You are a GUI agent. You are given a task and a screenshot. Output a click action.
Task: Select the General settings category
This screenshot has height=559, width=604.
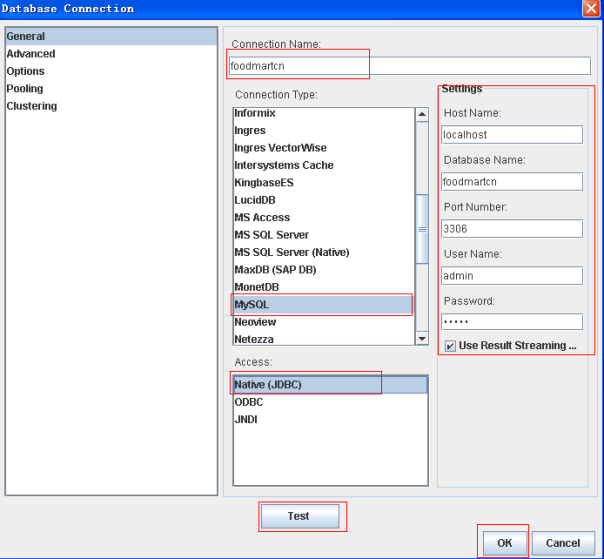111,36
